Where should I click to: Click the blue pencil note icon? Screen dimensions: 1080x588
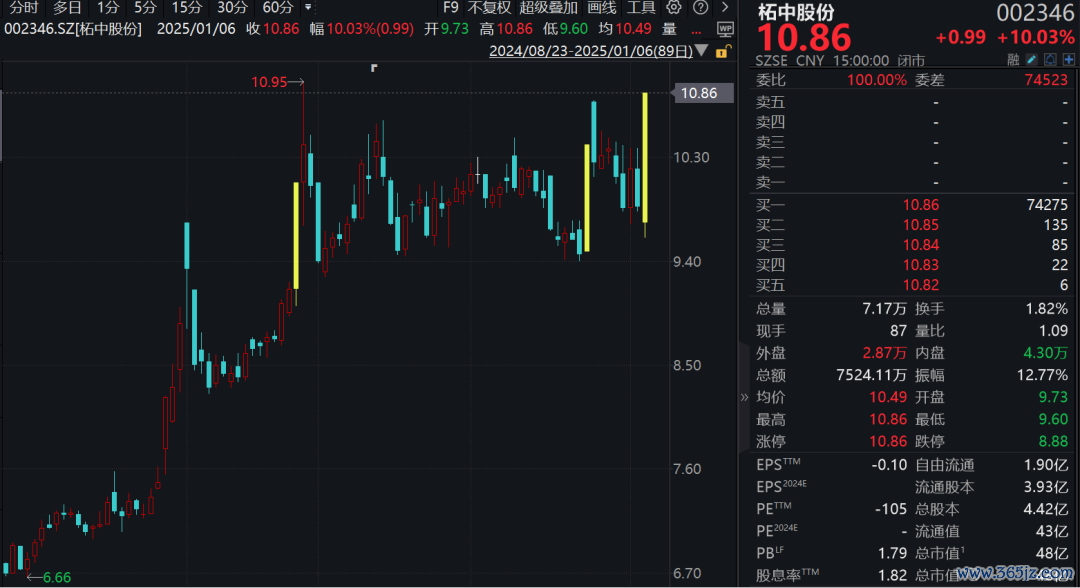(1031, 60)
